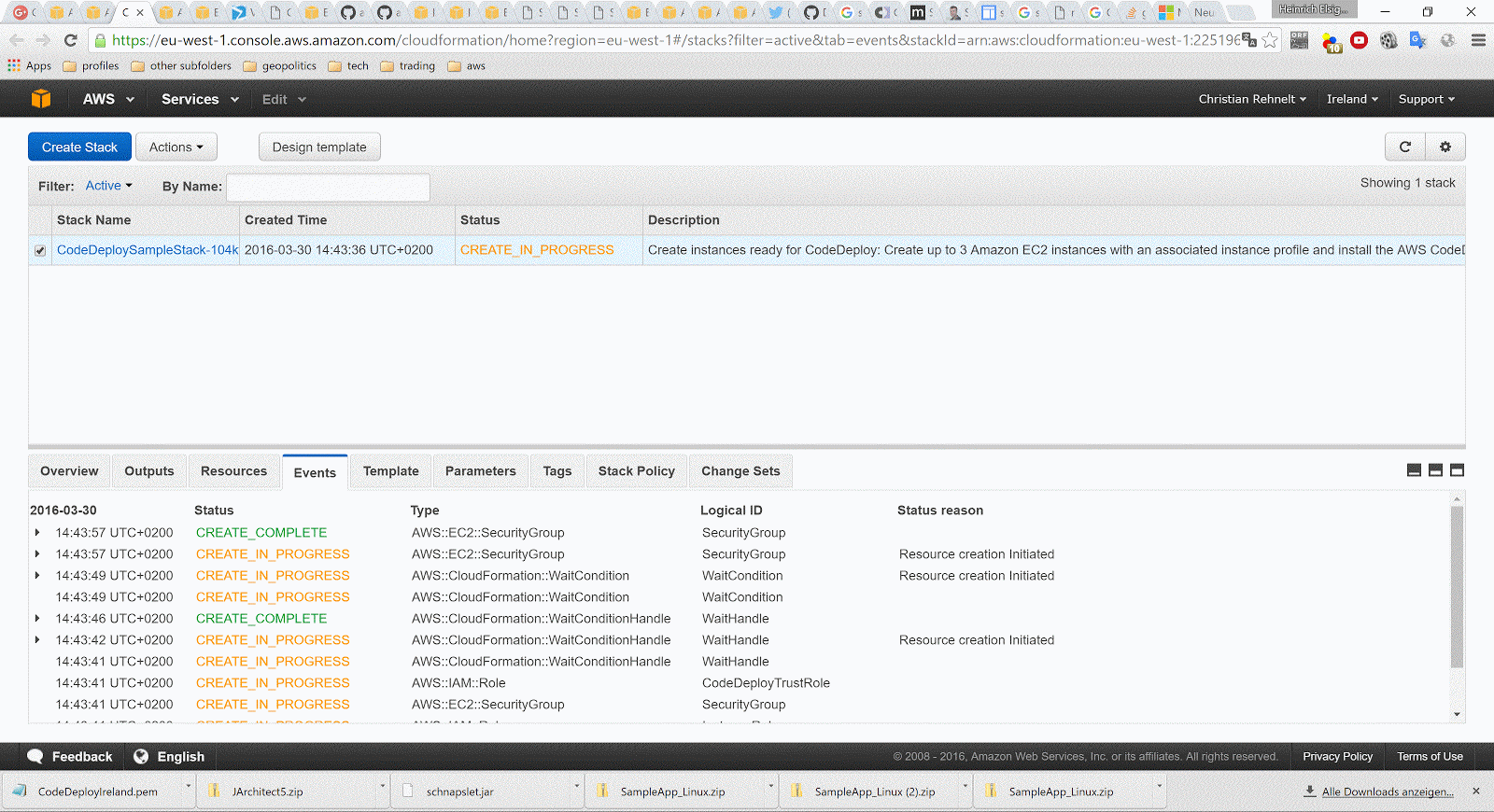
Task: Click the film reel extension icon
Action: 1388,40
